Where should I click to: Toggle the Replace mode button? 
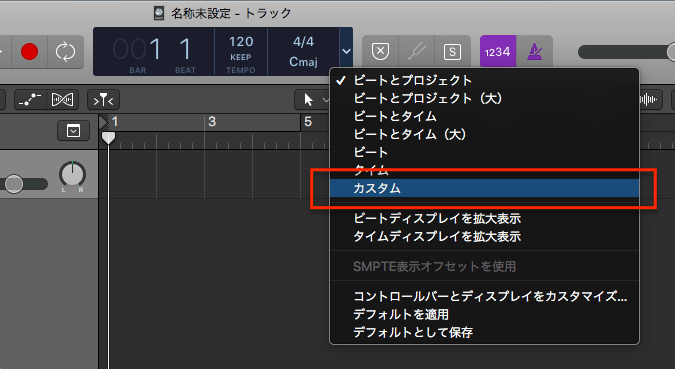click(x=381, y=52)
